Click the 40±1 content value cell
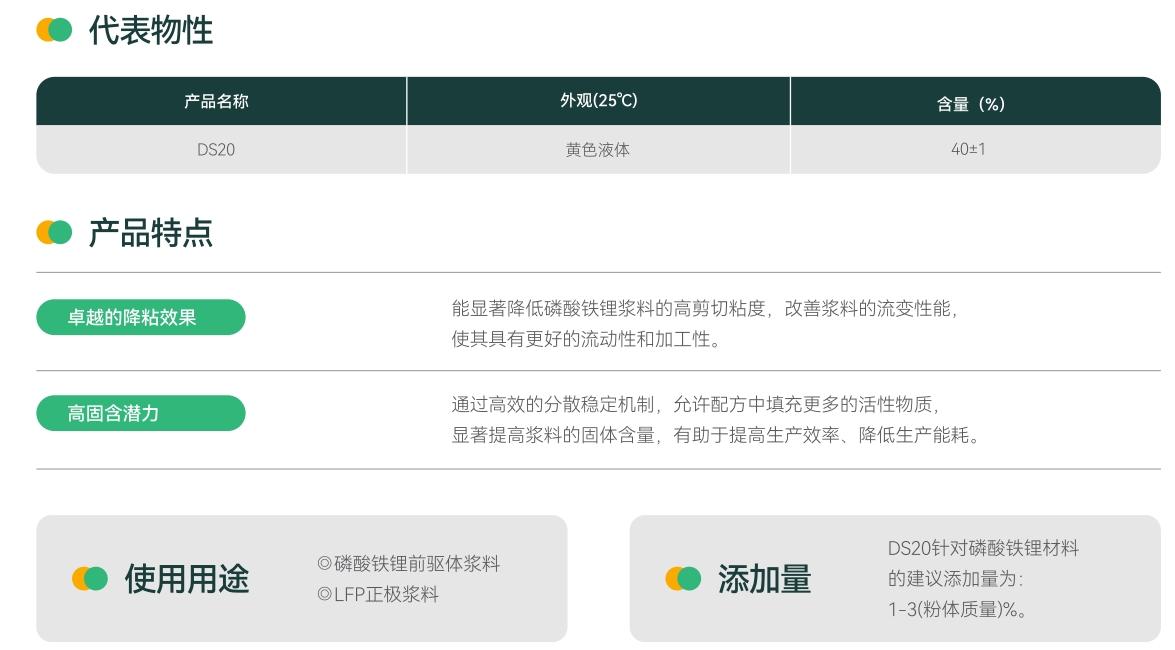This screenshot has height=650, width=1175. 968,150
